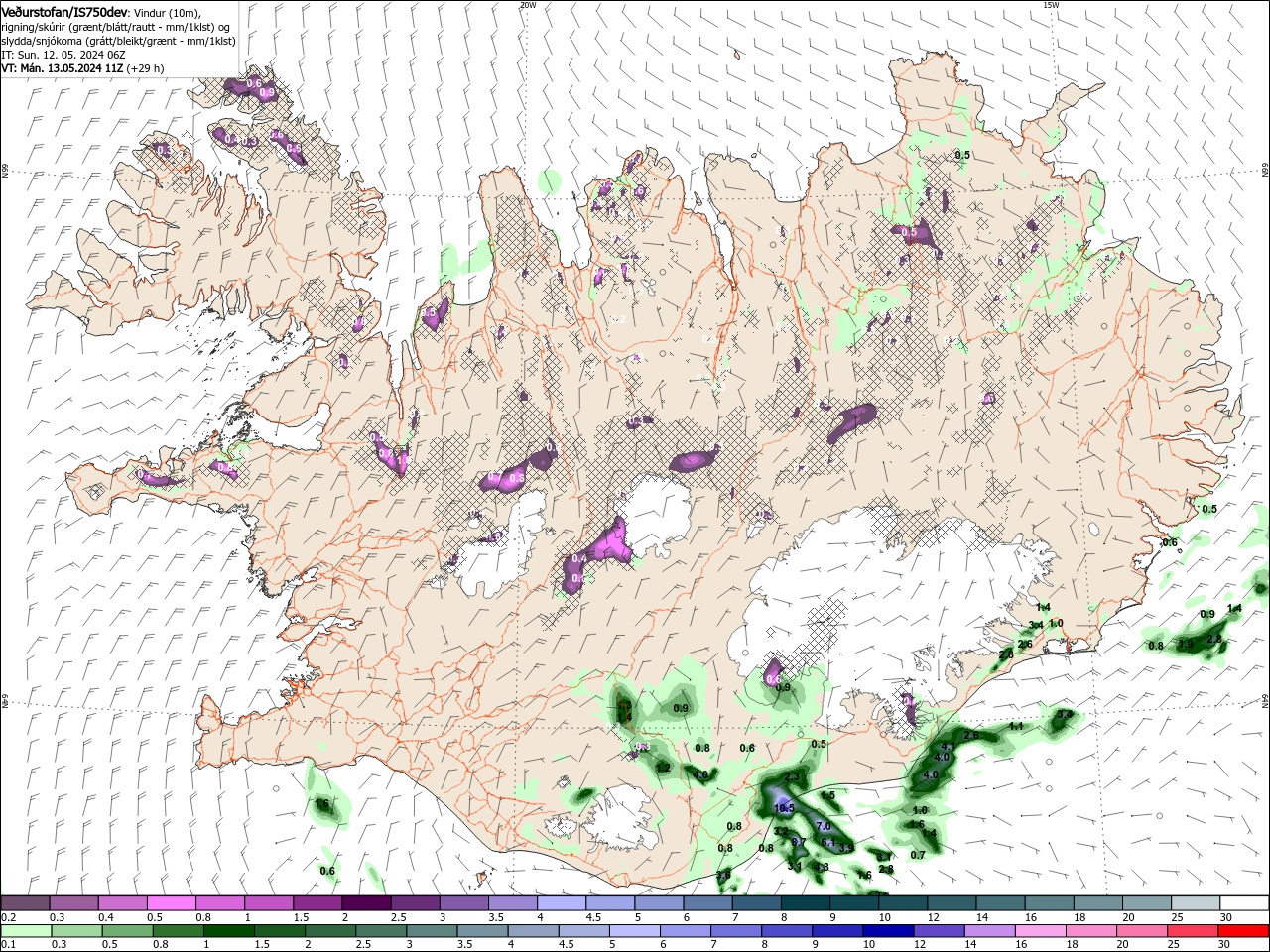Click the darkest purple upper swatch between 2 and 2.5

(365, 903)
